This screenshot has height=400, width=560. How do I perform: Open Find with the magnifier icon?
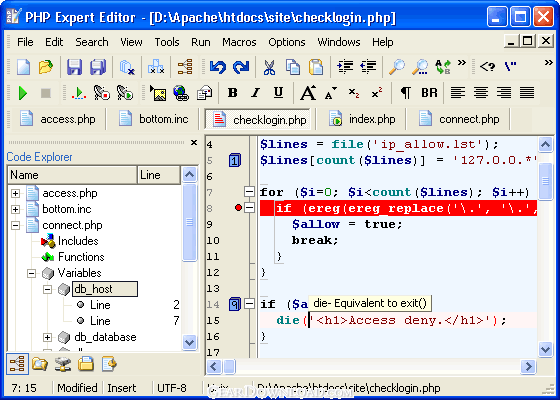(x=397, y=67)
